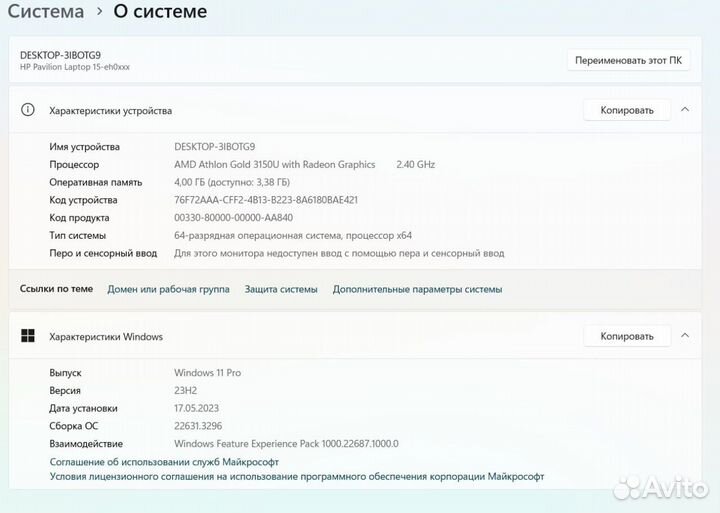Click the Перо и сенсорный ввод label
Viewport: 720px width, 513px height.
coord(103,254)
